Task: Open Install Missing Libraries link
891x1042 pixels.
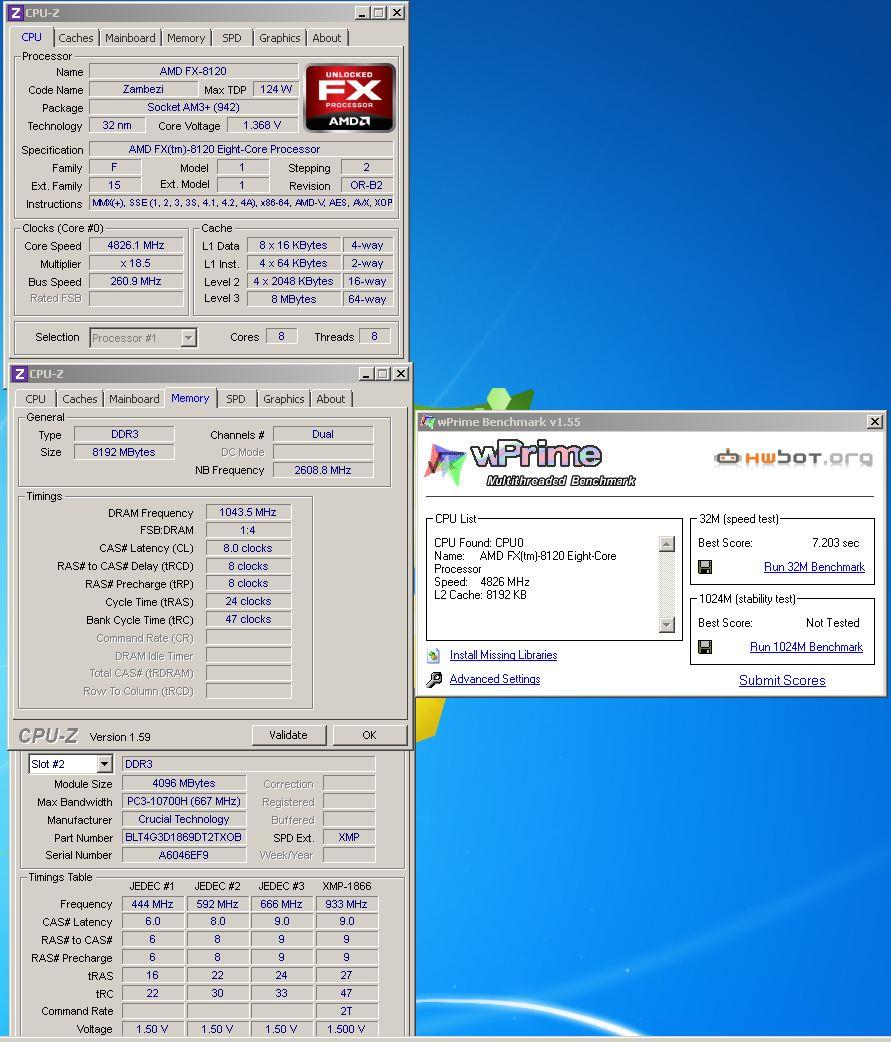Action: [503, 655]
